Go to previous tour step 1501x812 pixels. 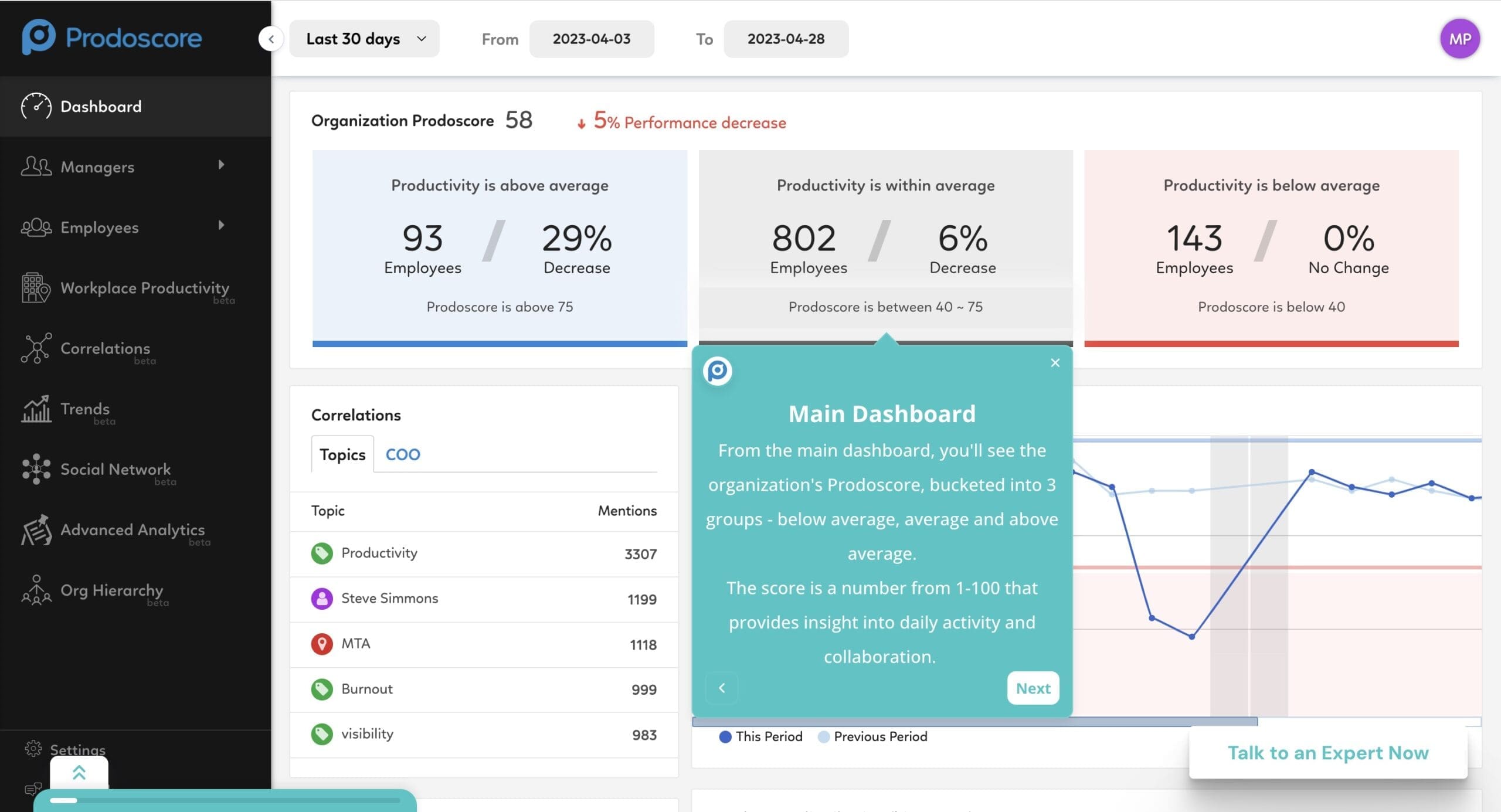click(722, 688)
